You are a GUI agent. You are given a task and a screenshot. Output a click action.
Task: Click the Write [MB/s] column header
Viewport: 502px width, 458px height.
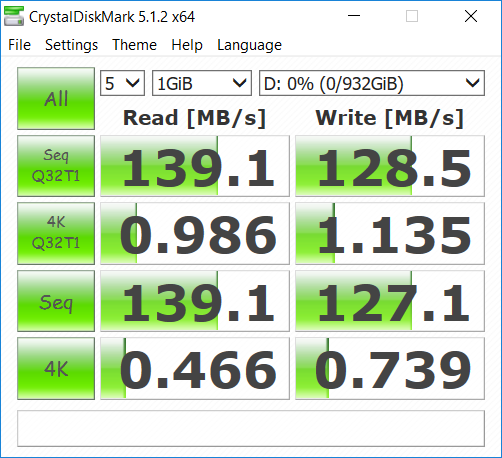coord(390,118)
